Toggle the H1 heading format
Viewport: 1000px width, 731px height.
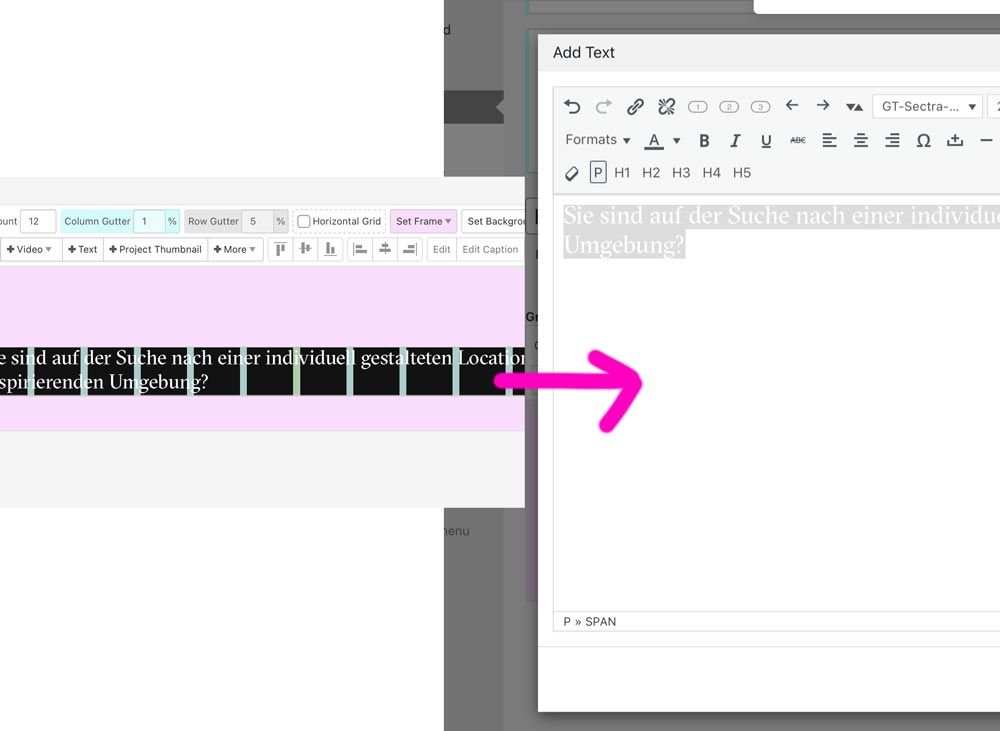point(622,173)
